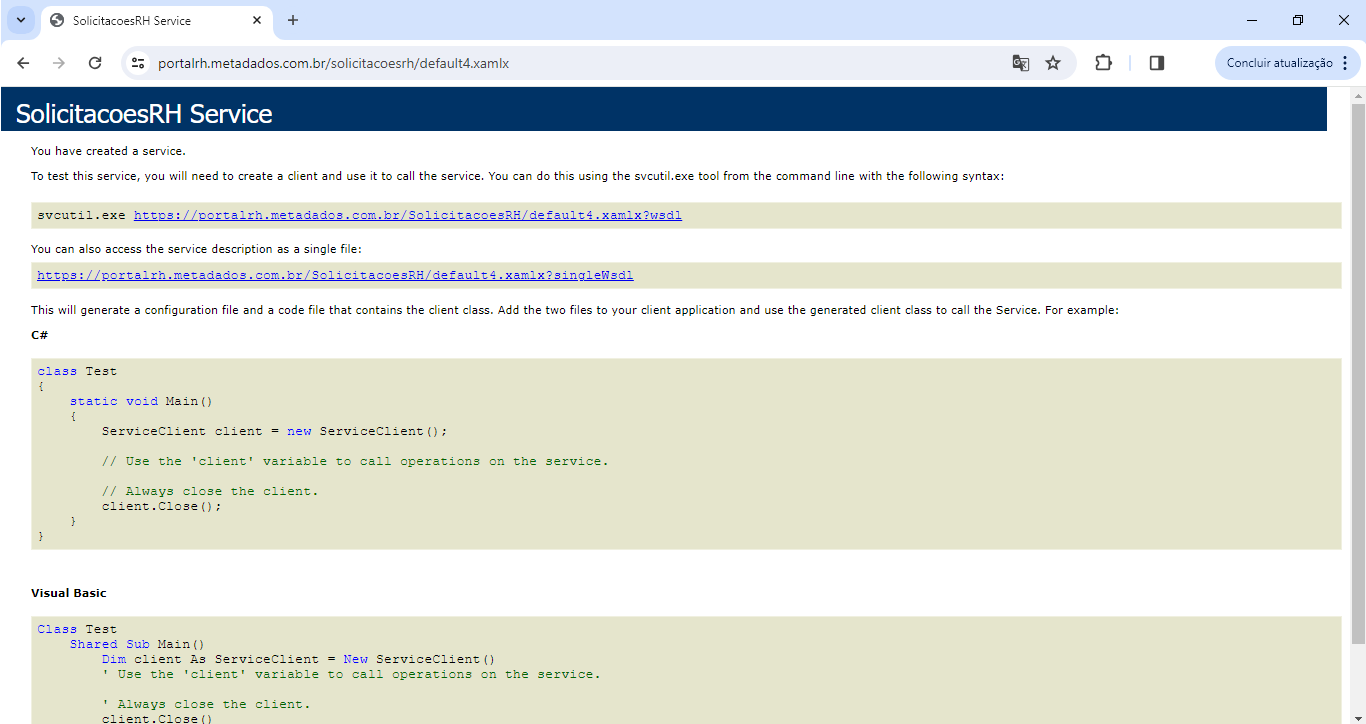Click the forward navigation arrow
1366x724 pixels.
(59, 63)
